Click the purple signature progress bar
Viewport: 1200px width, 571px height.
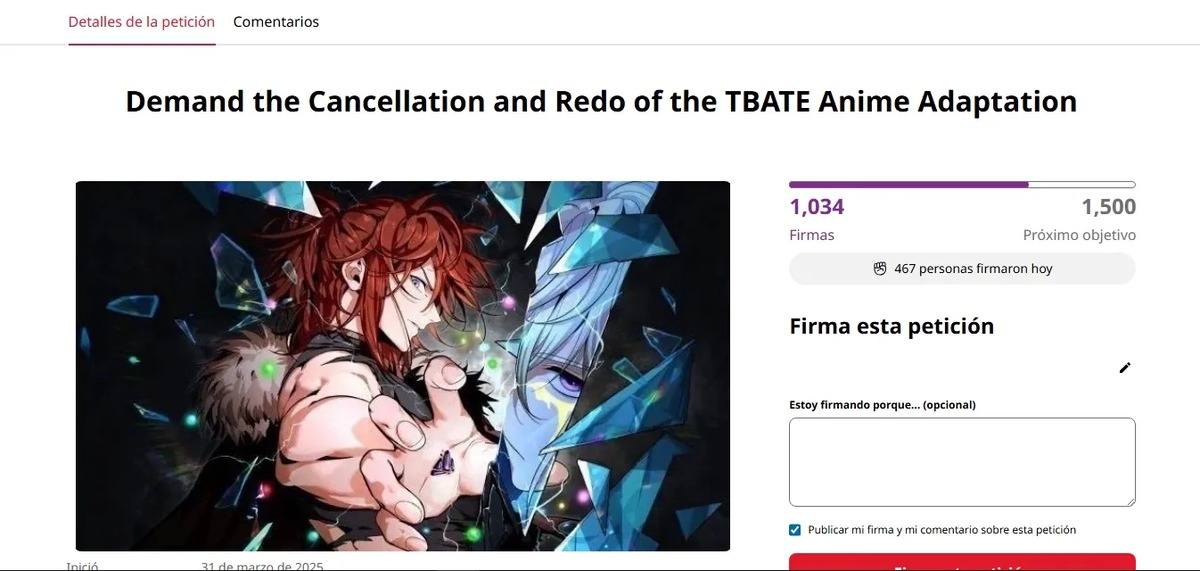908,185
